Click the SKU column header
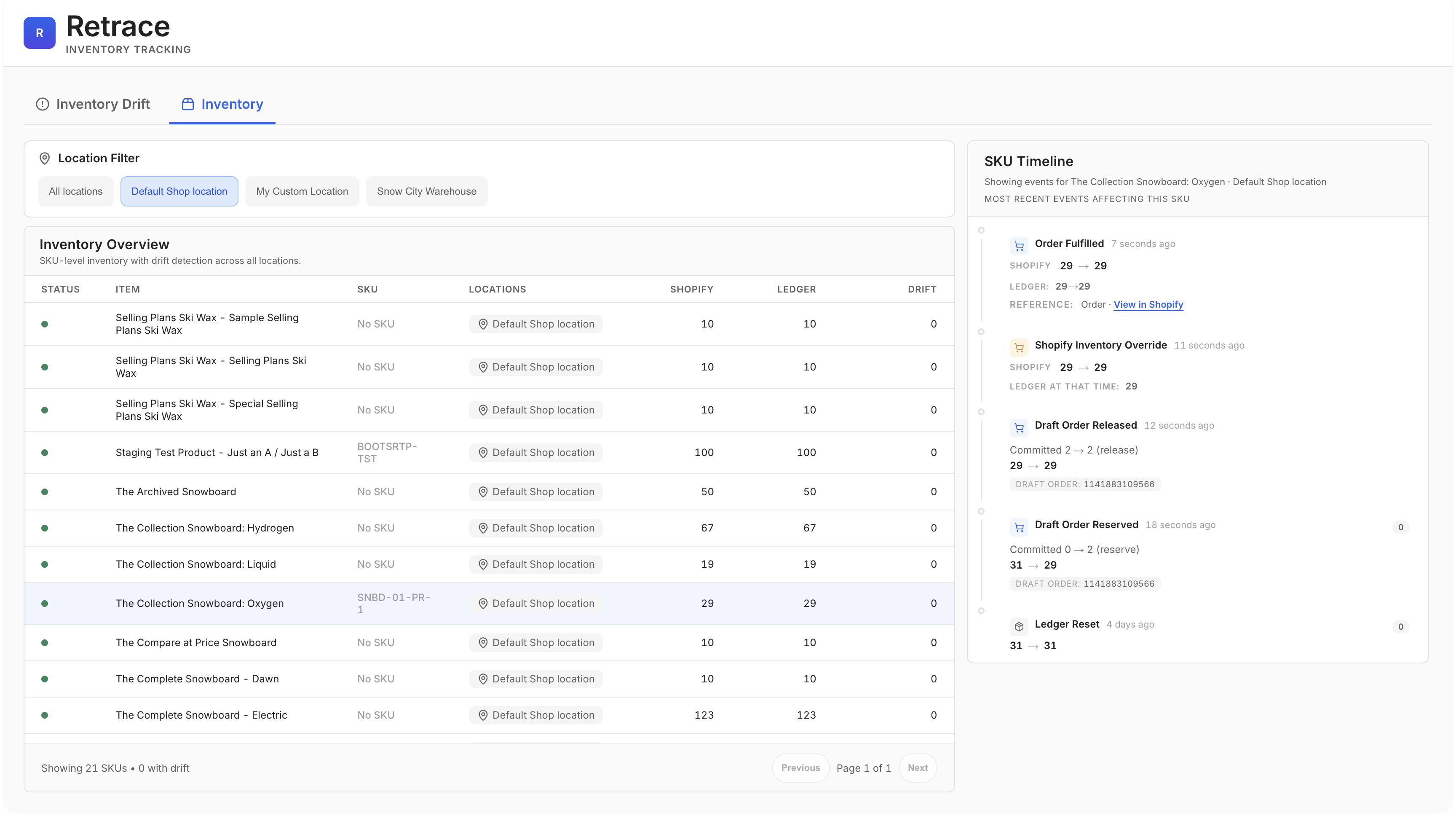This screenshot has width=1456, height=816. tap(367, 289)
